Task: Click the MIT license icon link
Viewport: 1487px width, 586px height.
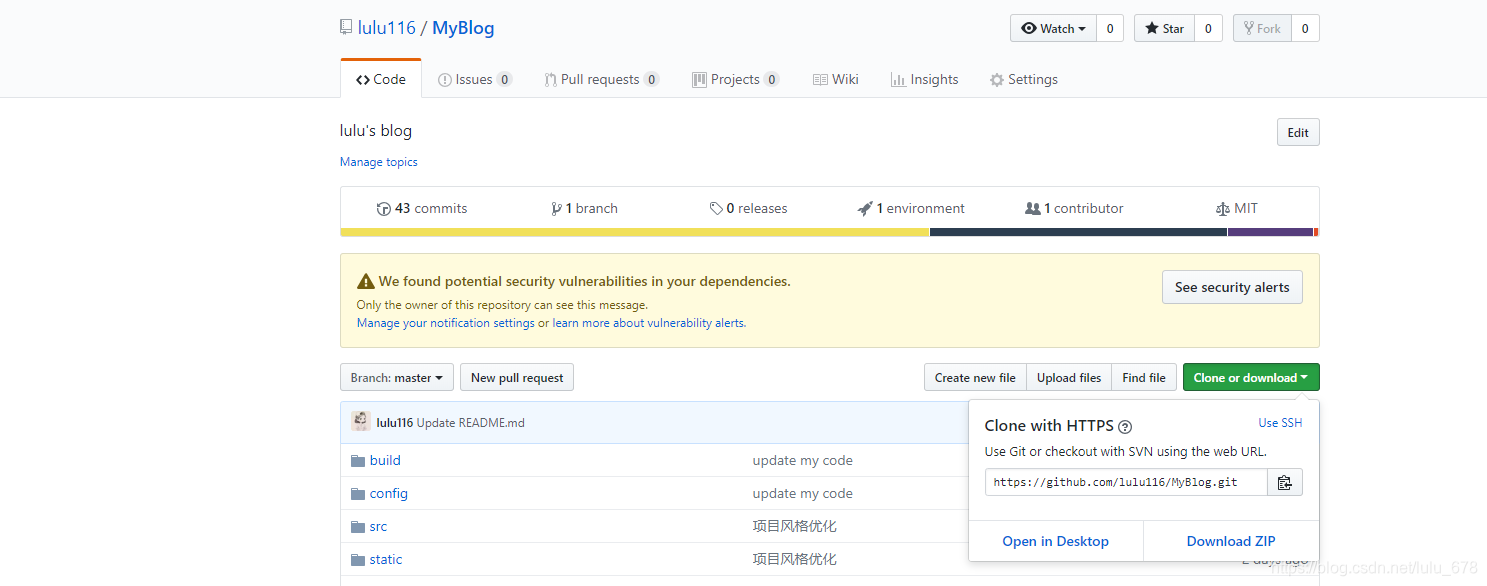Action: (x=1222, y=209)
